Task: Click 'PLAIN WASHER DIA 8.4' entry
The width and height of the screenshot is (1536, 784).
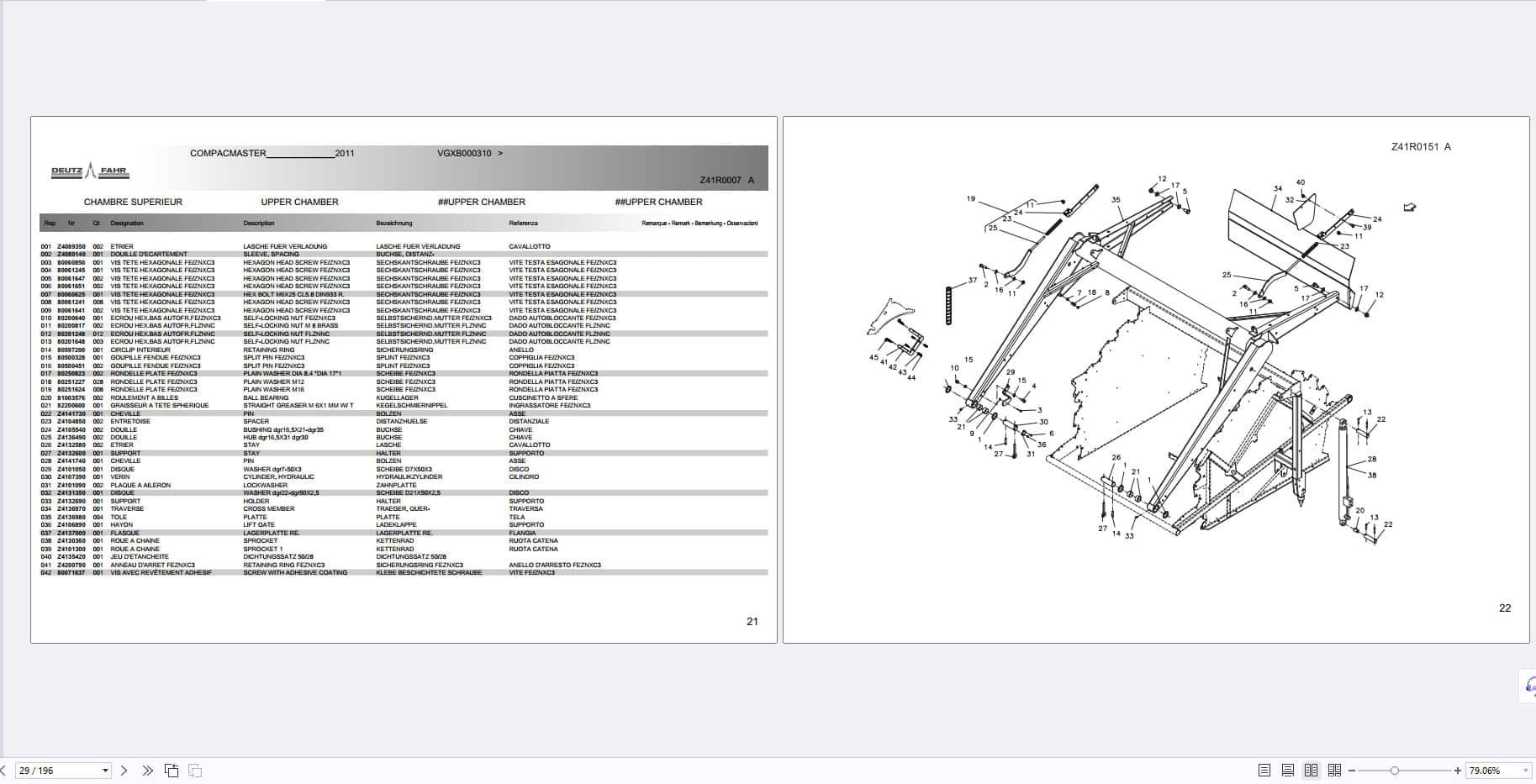Action: pyautogui.click(x=293, y=374)
